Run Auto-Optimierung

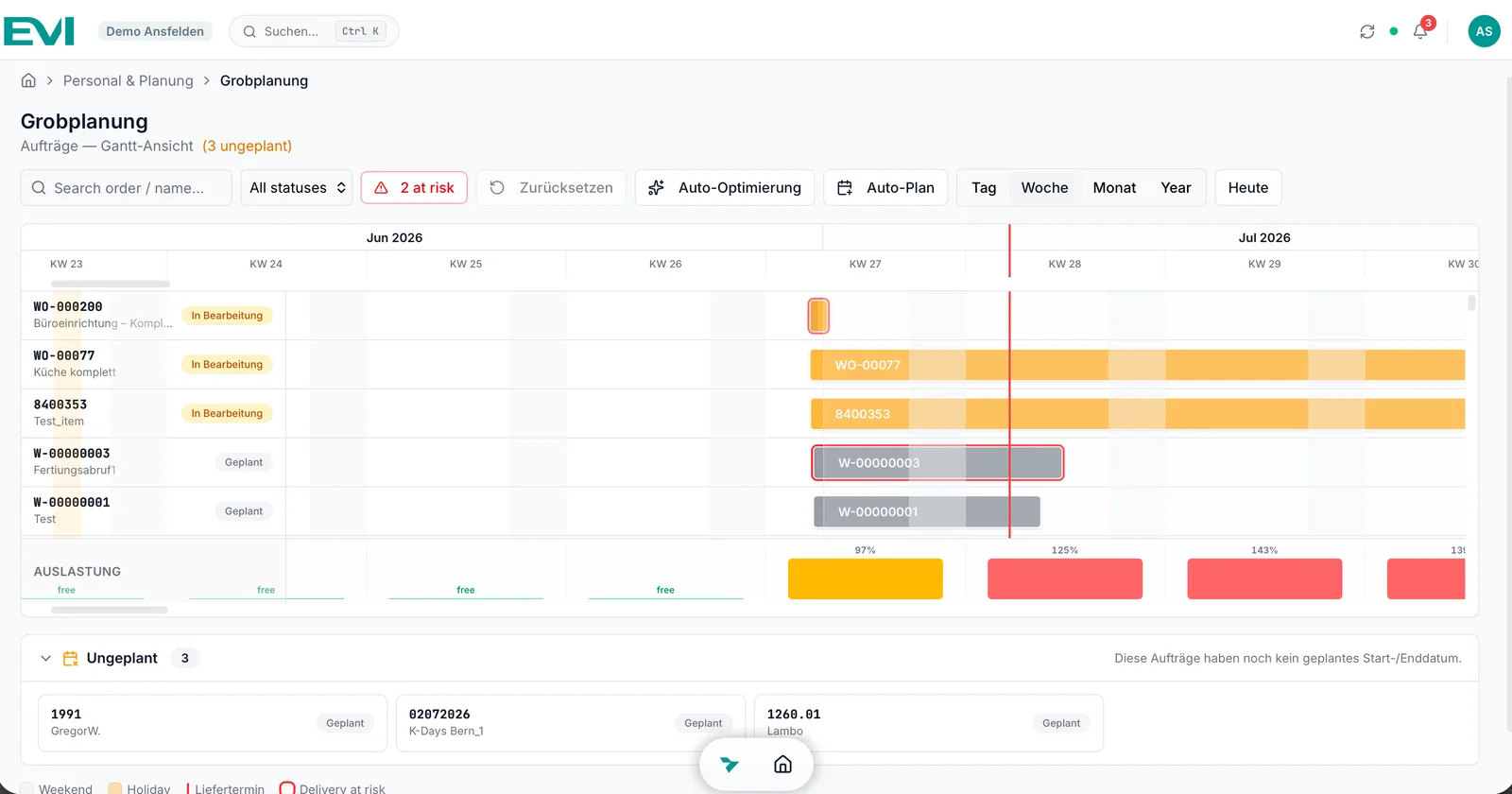coord(725,187)
